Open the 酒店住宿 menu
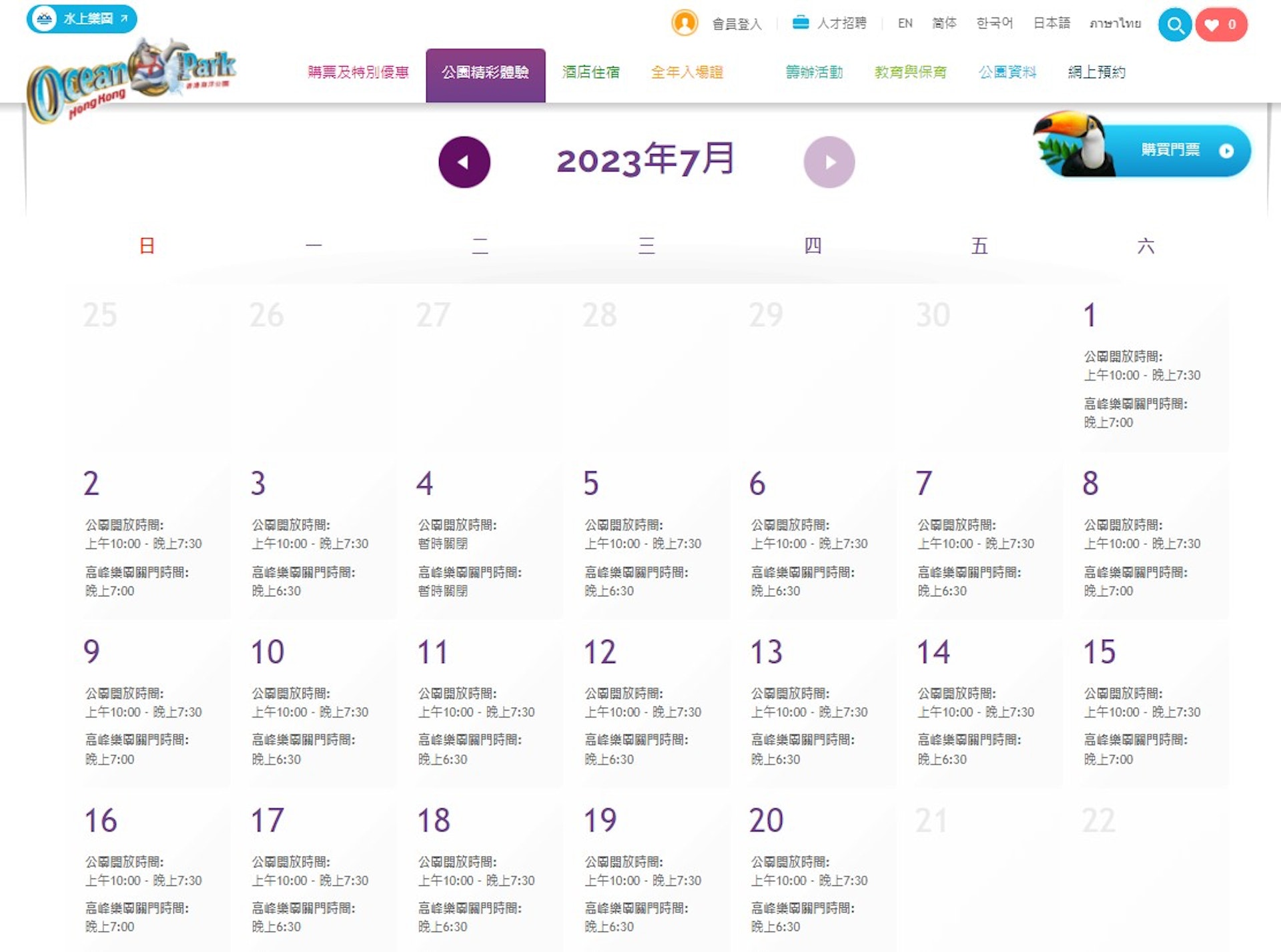1281x952 pixels. click(x=590, y=73)
